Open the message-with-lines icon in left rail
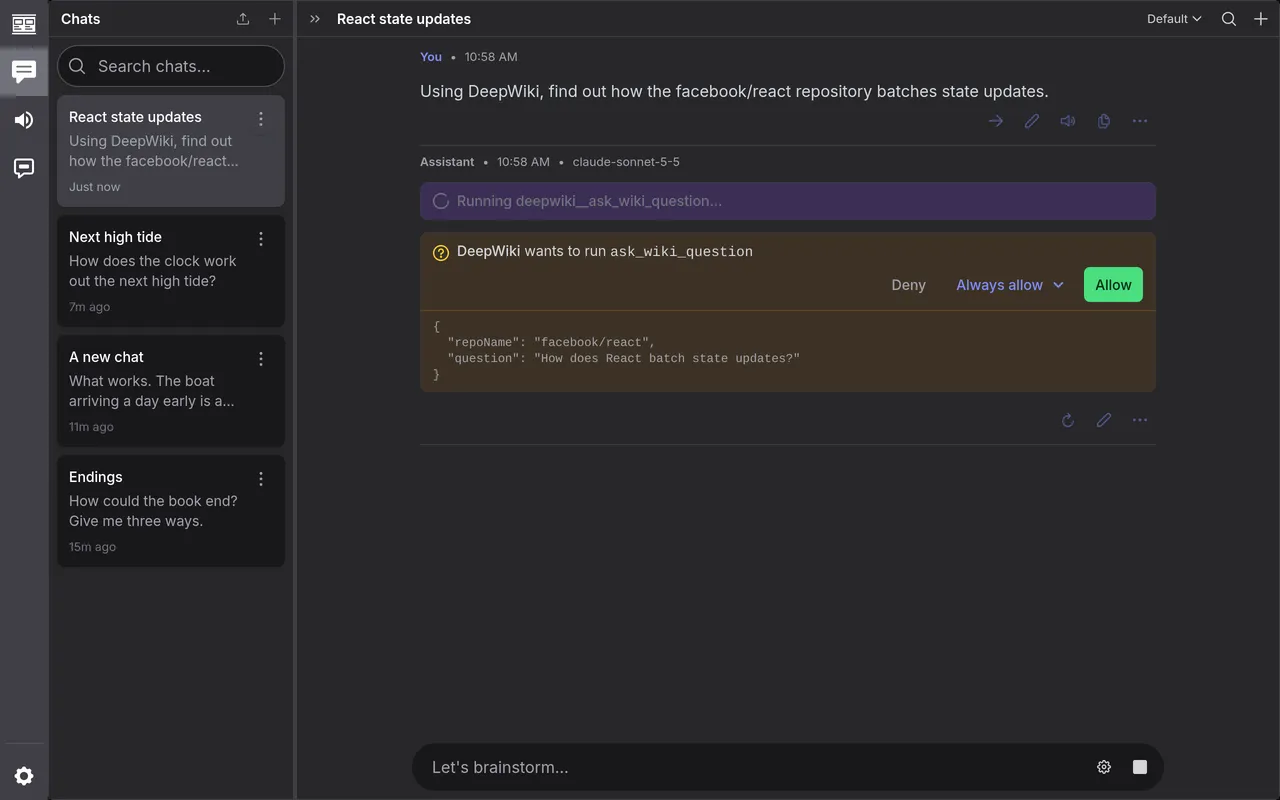Screen dimensions: 1280x800 24,168
